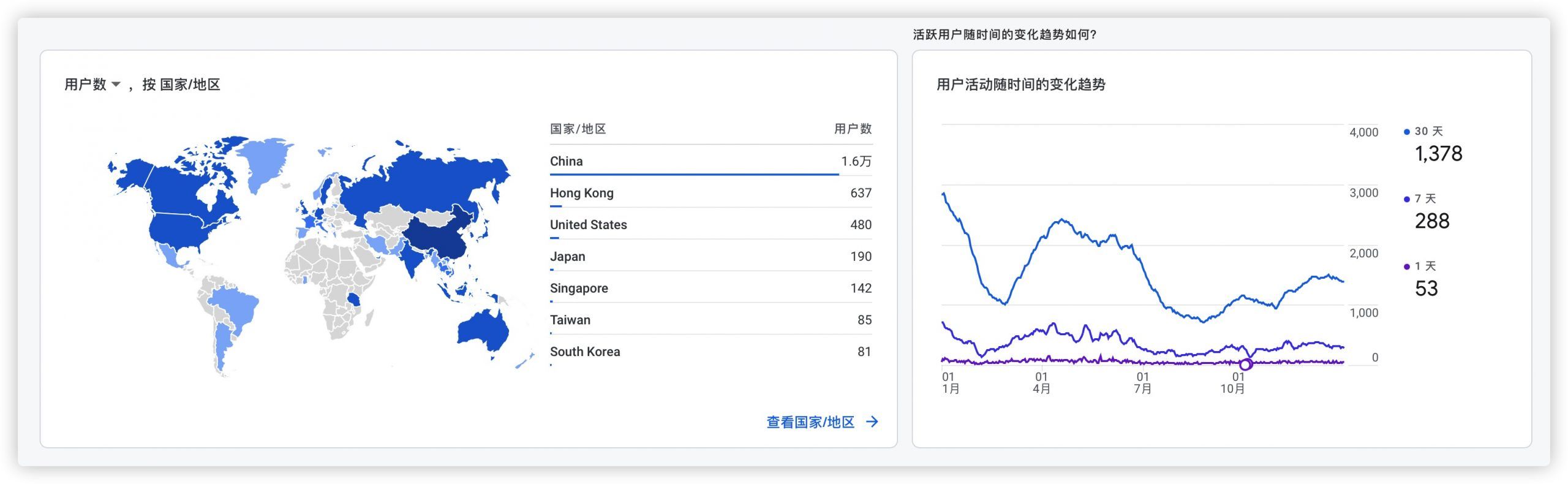1568x484 pixels.
Task: Select the Japan table row
Action: 710,257
